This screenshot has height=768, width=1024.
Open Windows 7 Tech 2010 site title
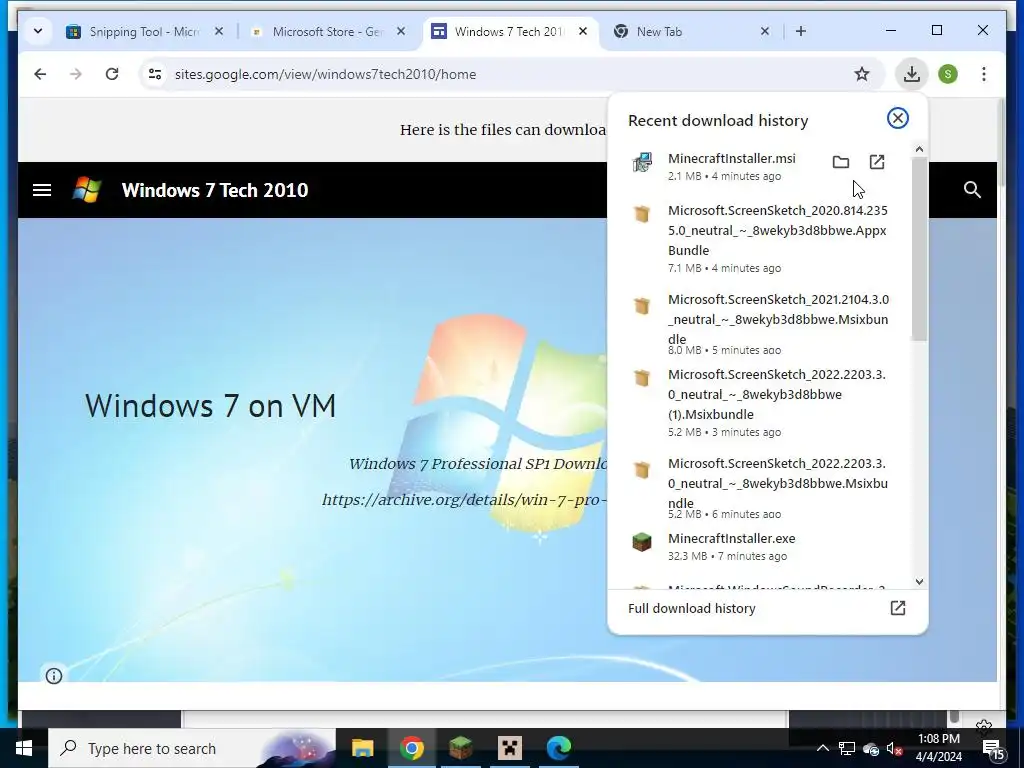coord(215,190)
